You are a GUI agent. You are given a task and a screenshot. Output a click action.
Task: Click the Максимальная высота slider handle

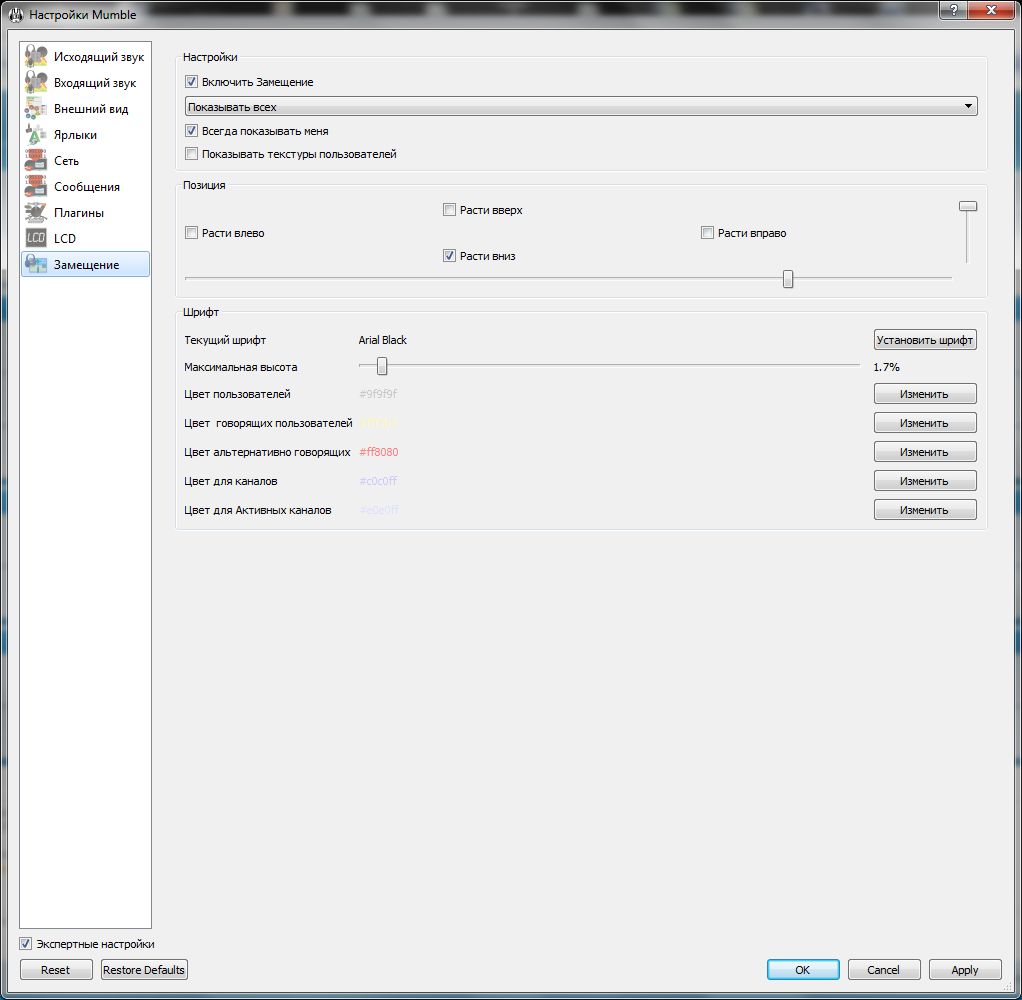(x=382, y=367)
